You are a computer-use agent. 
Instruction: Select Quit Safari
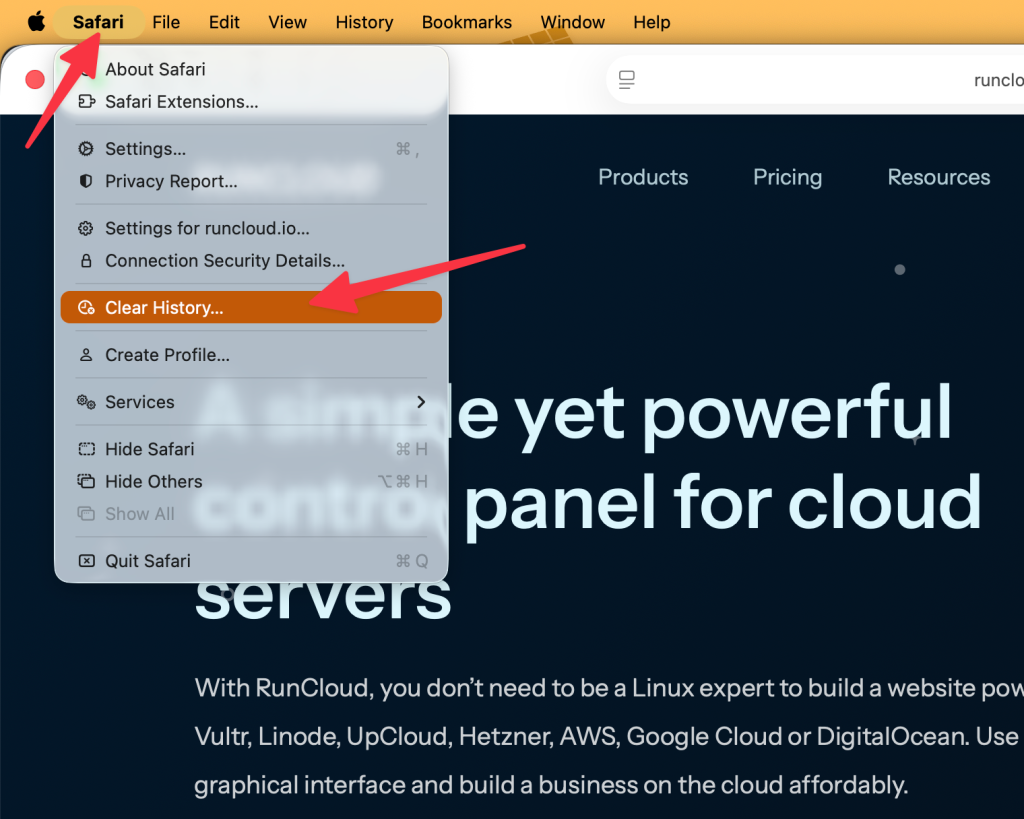pos(150,560)
